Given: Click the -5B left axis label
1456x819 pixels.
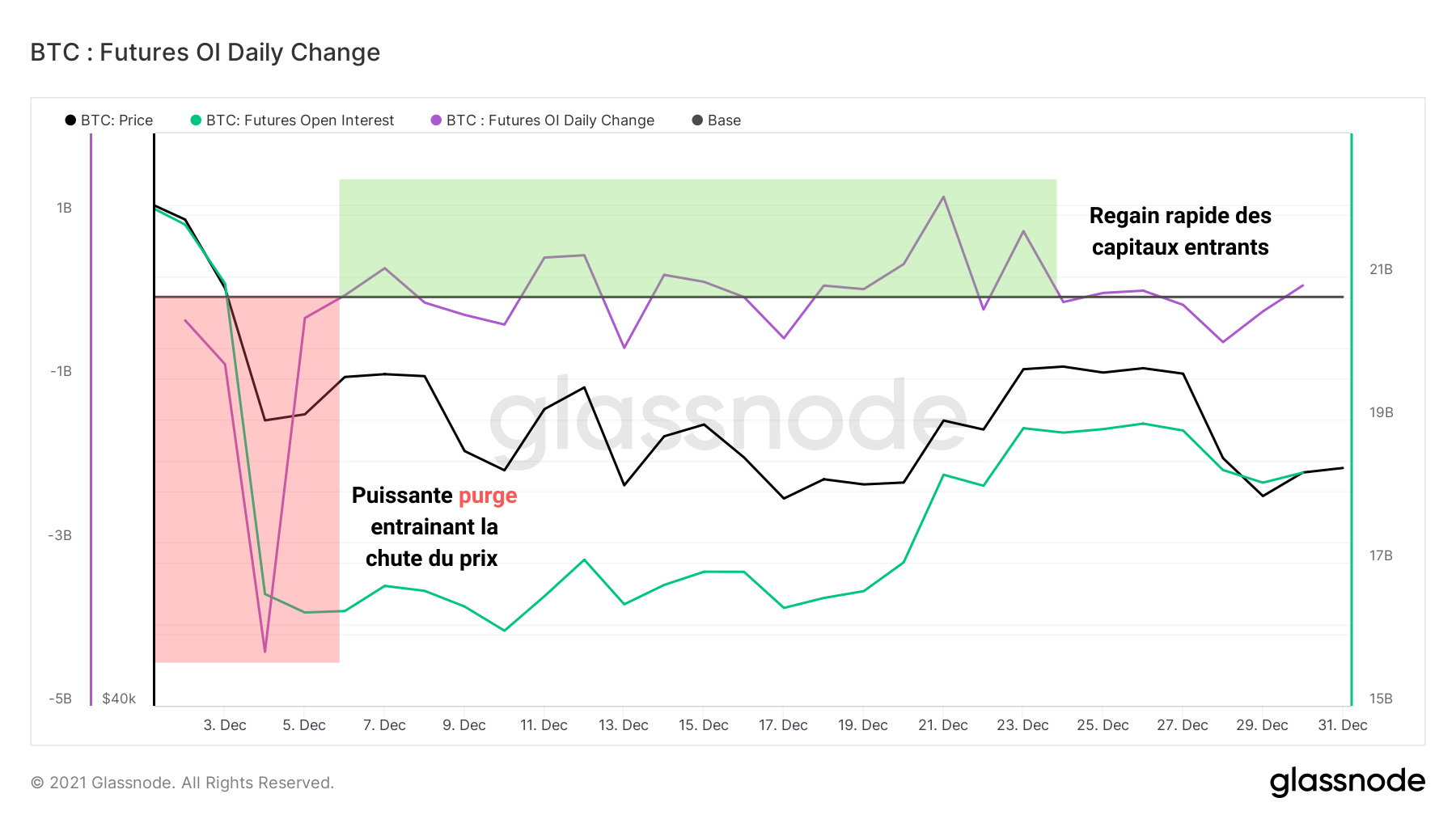Looking at the screenshot, I should pos(60,699).
